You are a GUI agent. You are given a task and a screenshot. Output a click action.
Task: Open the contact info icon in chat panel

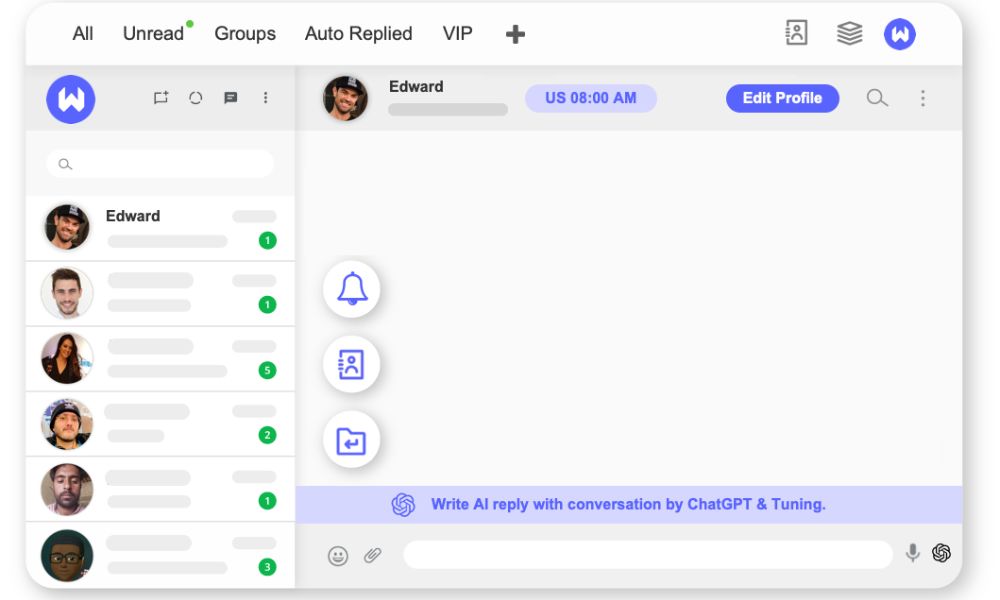[351, 364]
